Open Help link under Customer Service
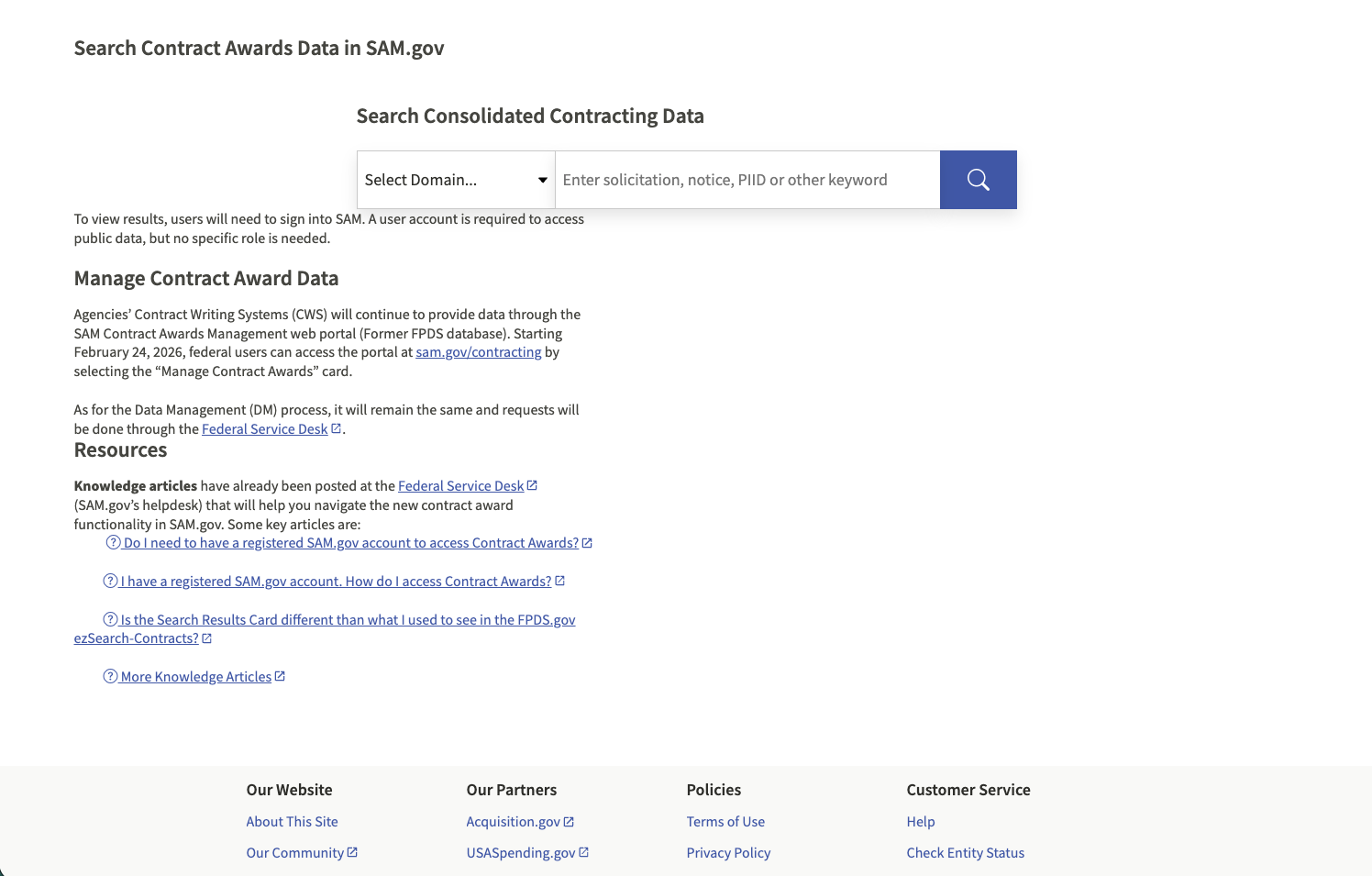Screen dimensions: 1372x876 (x=921, y=822)
